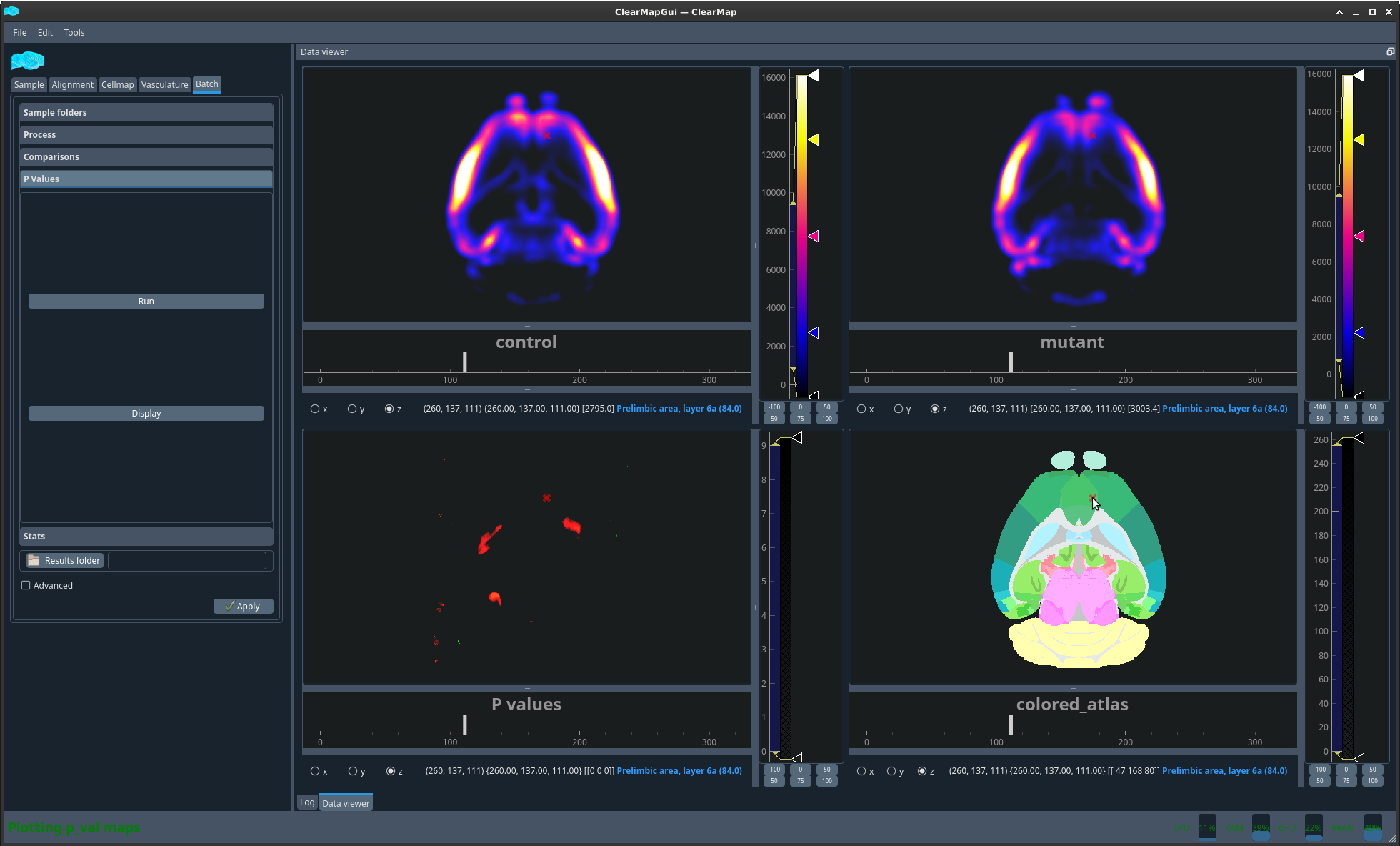
Task: Select black bottom gradient tick on control colorbar
Action: [814, 395]
